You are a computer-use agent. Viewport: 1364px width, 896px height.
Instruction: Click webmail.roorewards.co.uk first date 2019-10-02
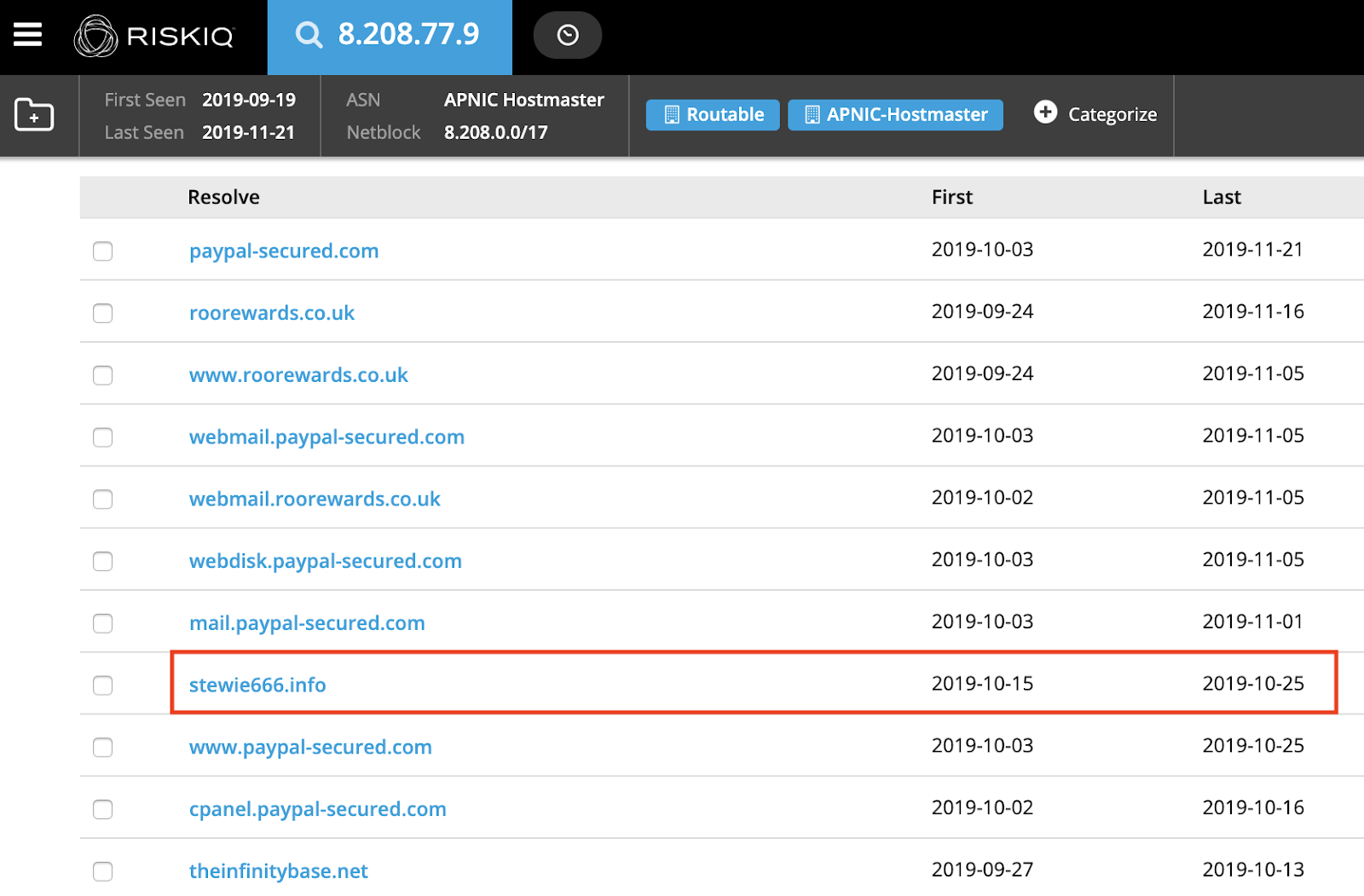point(982,498)
